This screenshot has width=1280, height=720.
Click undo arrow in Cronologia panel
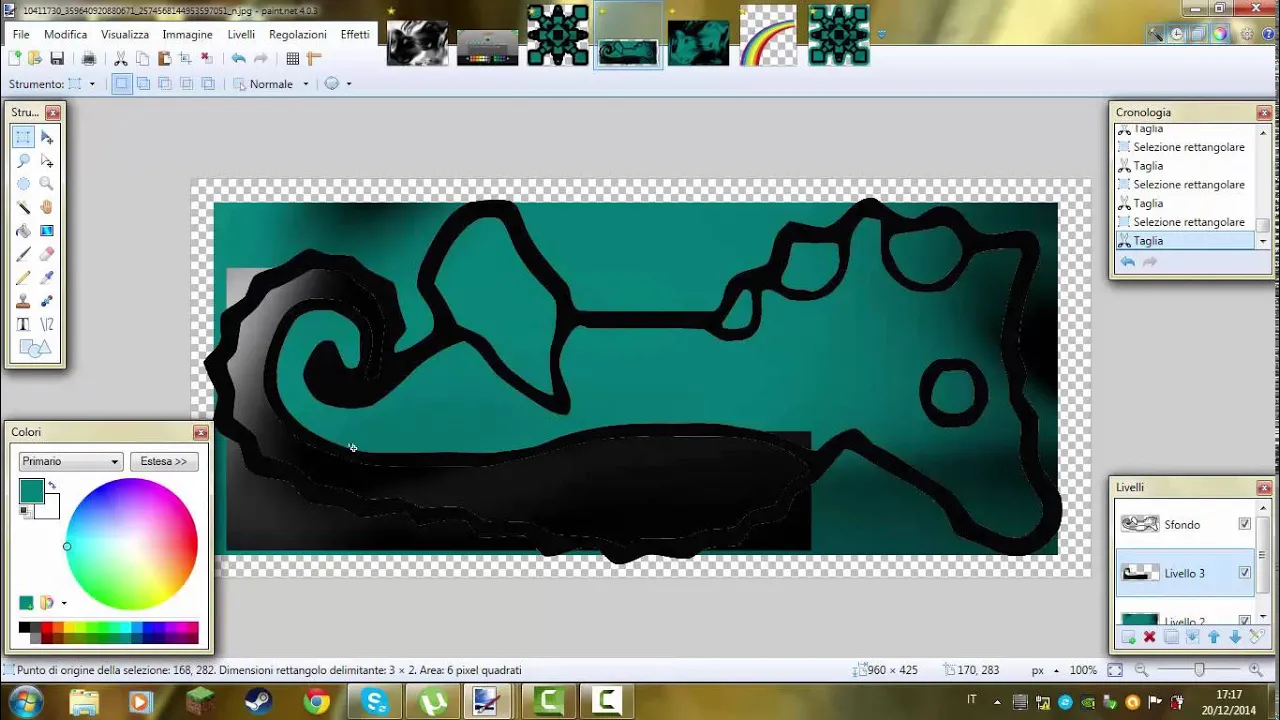point(1127,262)
